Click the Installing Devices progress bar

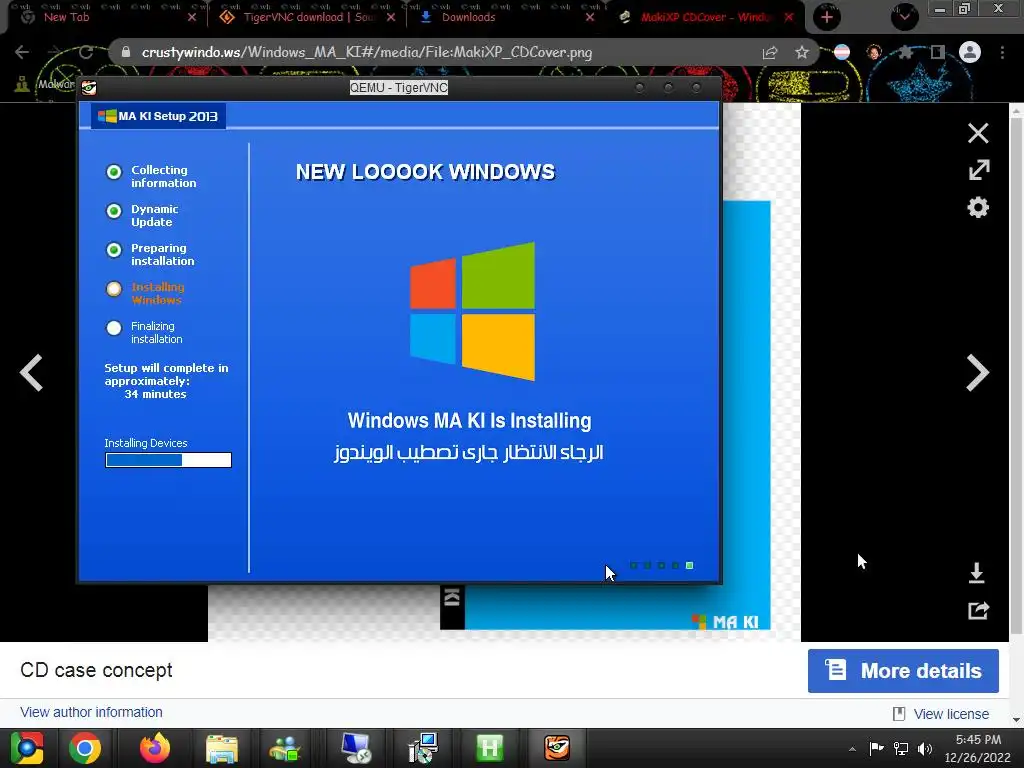pos(168,460)
